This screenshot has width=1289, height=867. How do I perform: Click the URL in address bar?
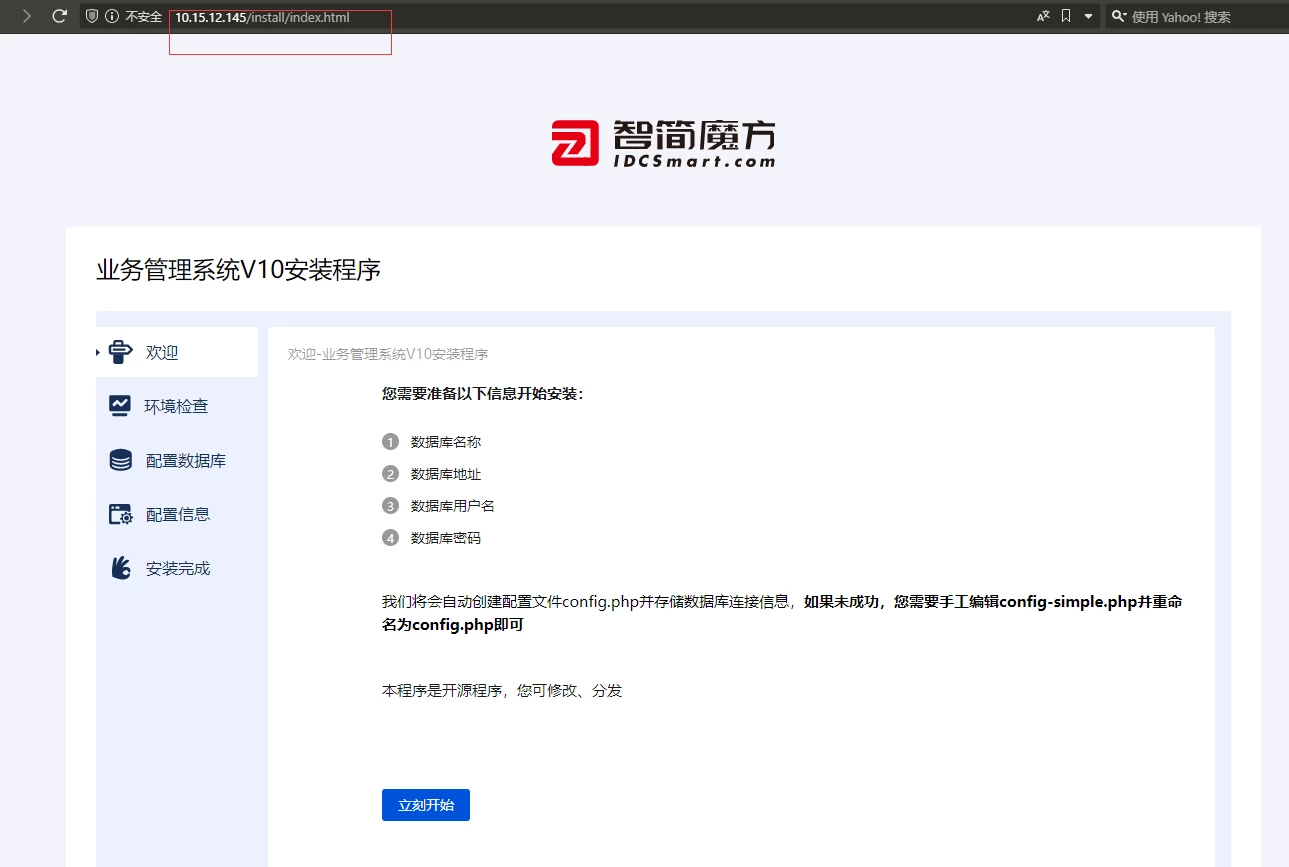tap(262, 17)
